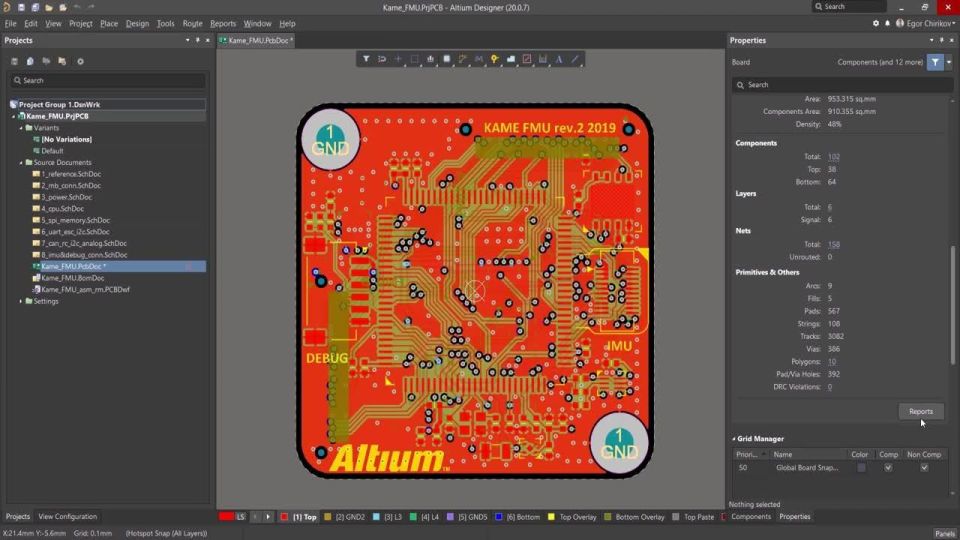Screen dimensions: 960x540
Task: Click the Properties panel search field
Action: click(x=841, y=84)
